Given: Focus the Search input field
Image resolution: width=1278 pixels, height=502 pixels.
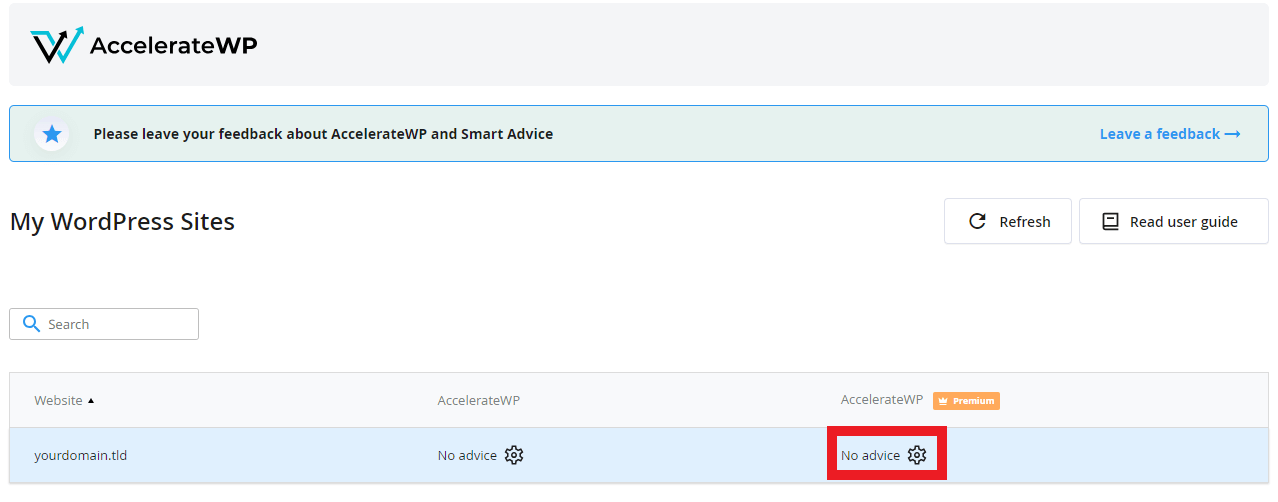Looking at the screenshot, I should (104, 324).
